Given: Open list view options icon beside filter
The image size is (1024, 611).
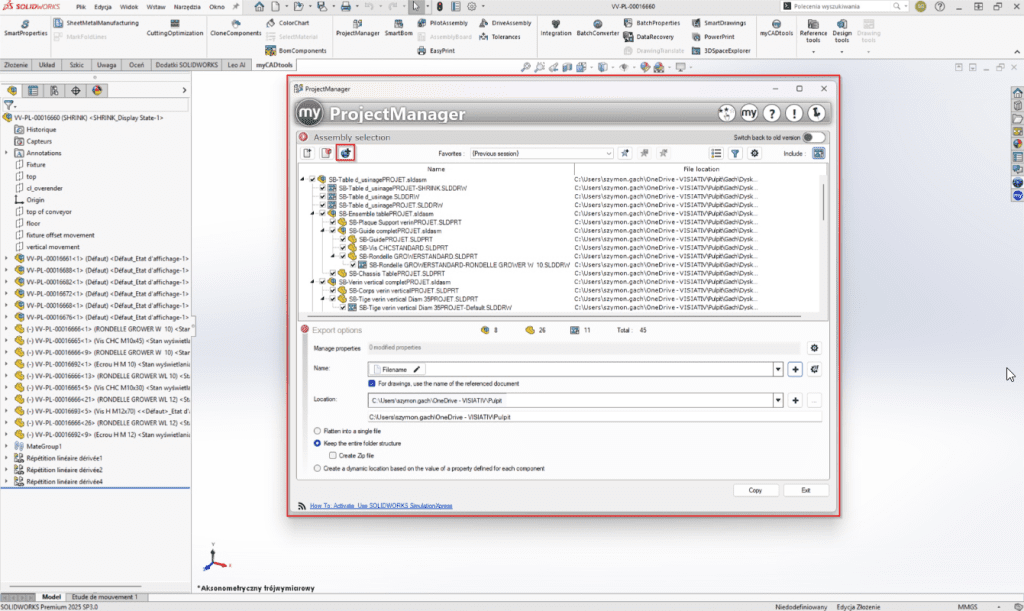Looking at the screenshot, I should 716,153.
